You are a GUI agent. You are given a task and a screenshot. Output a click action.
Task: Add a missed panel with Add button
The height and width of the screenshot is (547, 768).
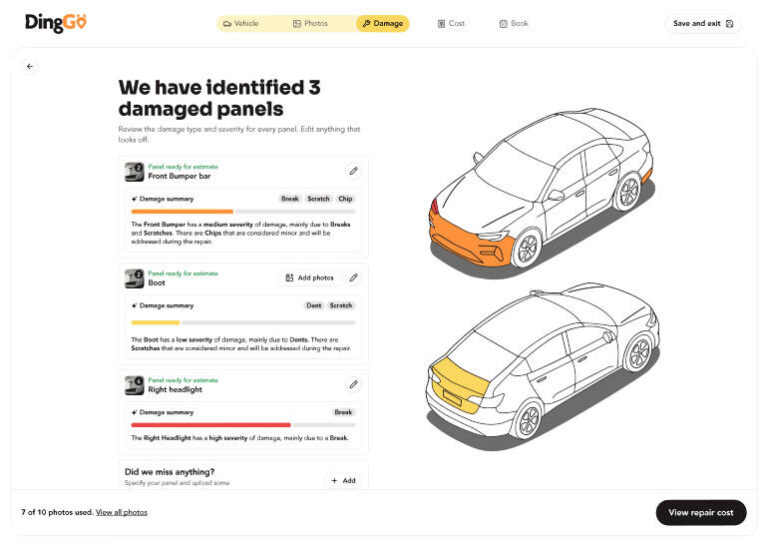(343, 480)
